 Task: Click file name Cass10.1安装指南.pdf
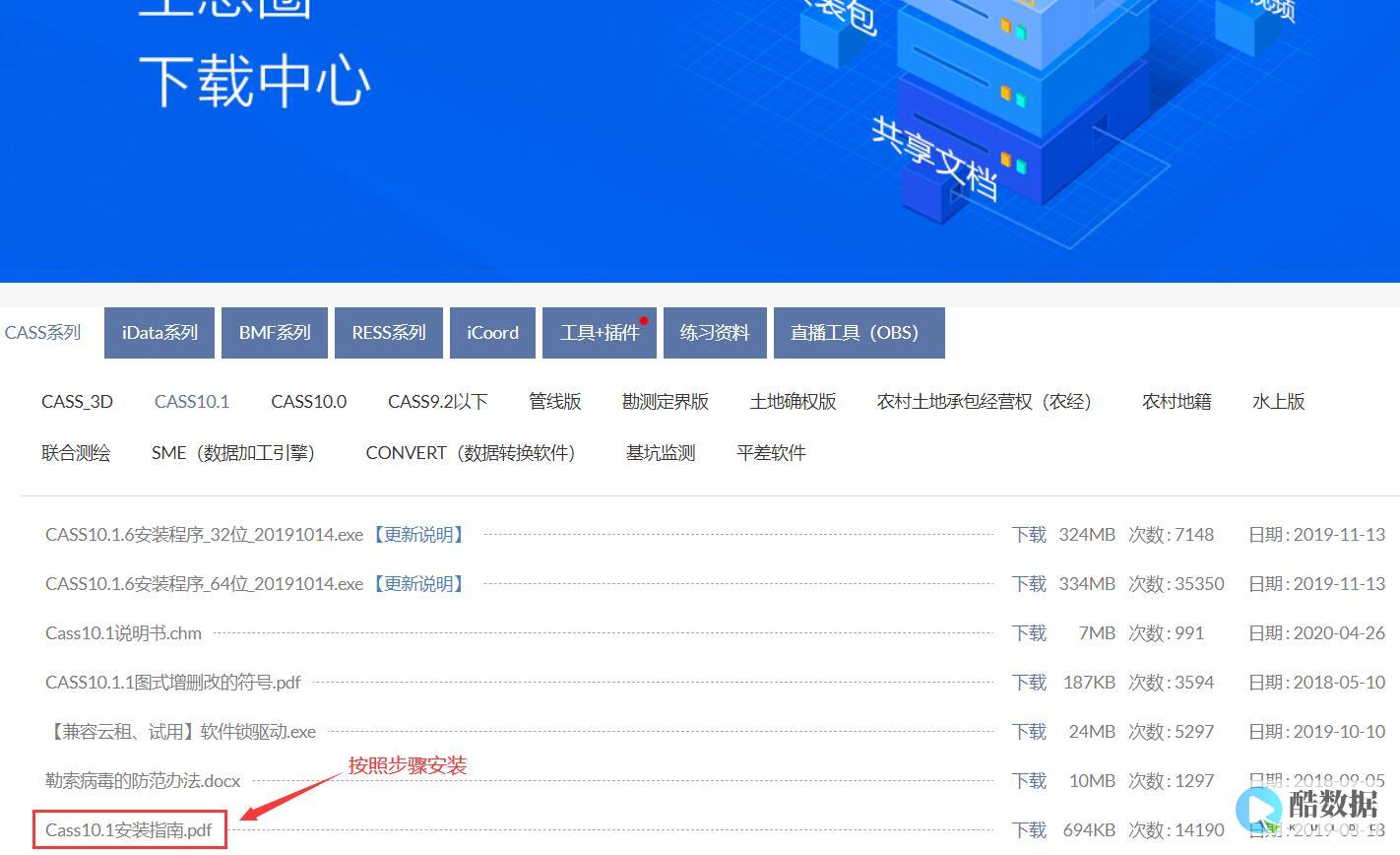(129, 830)
